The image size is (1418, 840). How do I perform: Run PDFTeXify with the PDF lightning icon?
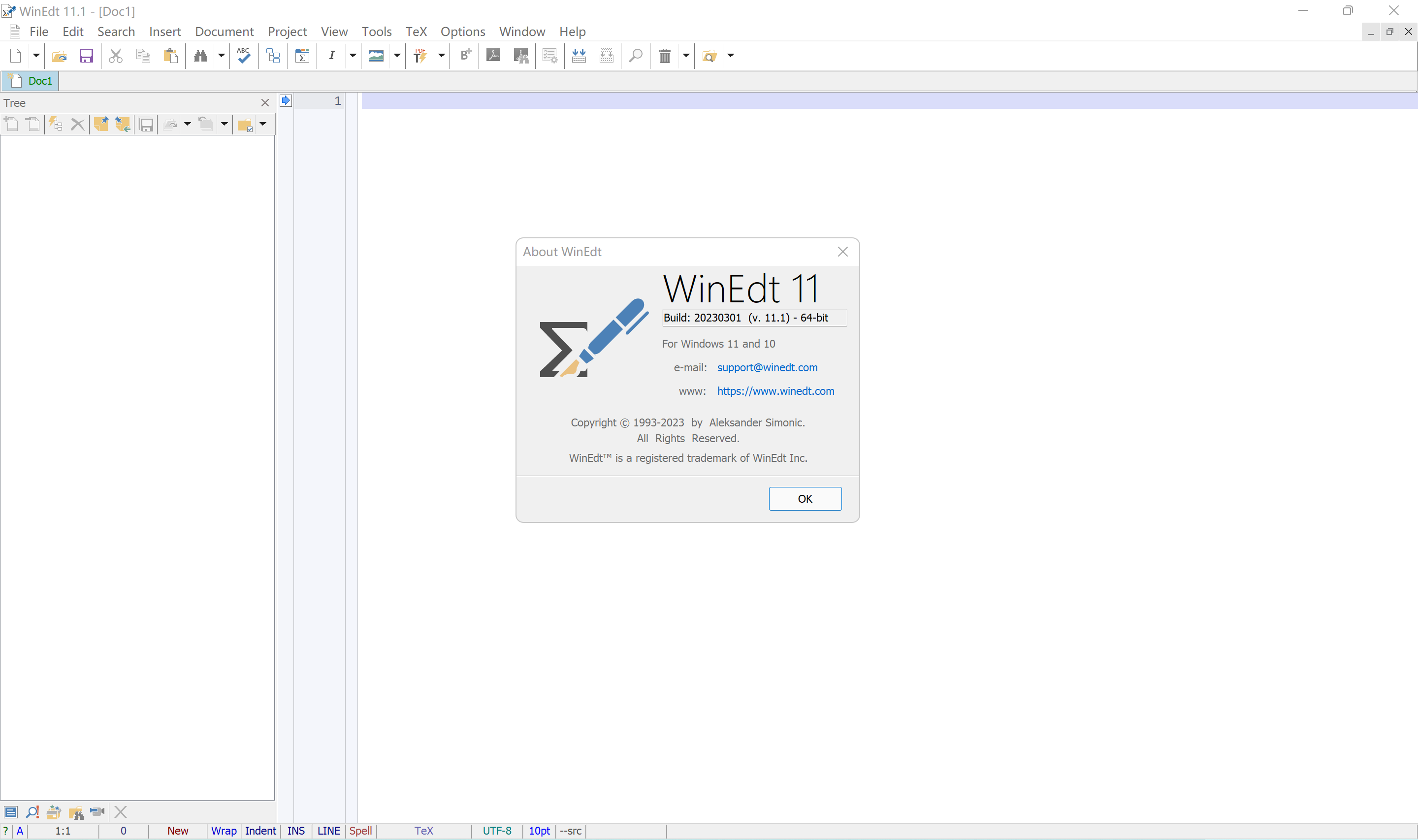tap(420, 56)
